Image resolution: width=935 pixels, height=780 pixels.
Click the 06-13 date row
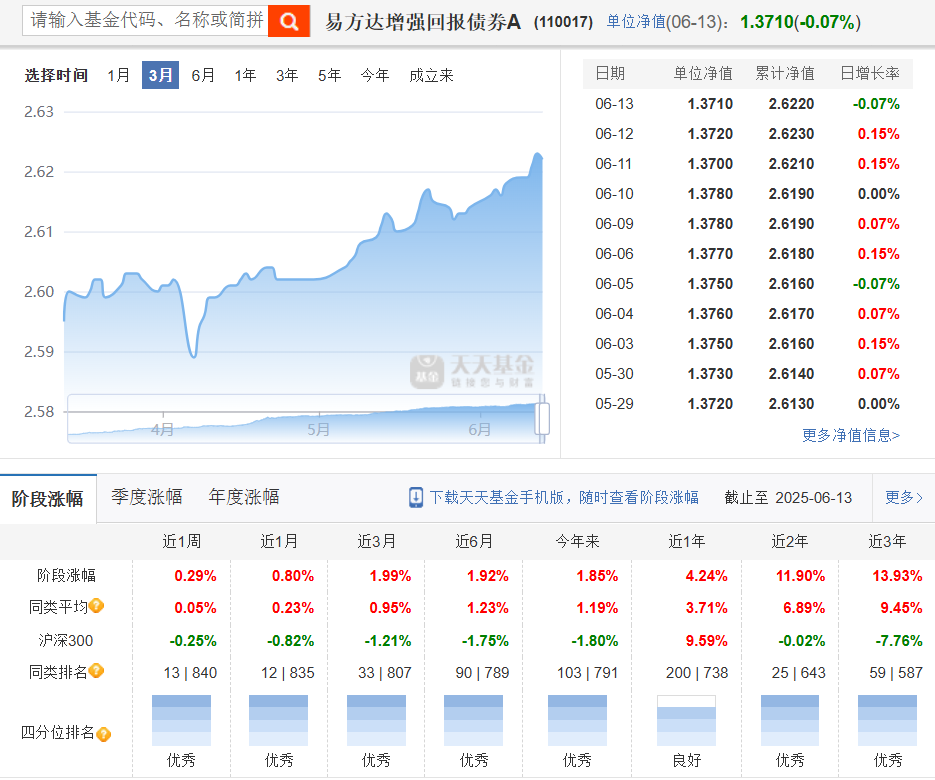point(747,104)
